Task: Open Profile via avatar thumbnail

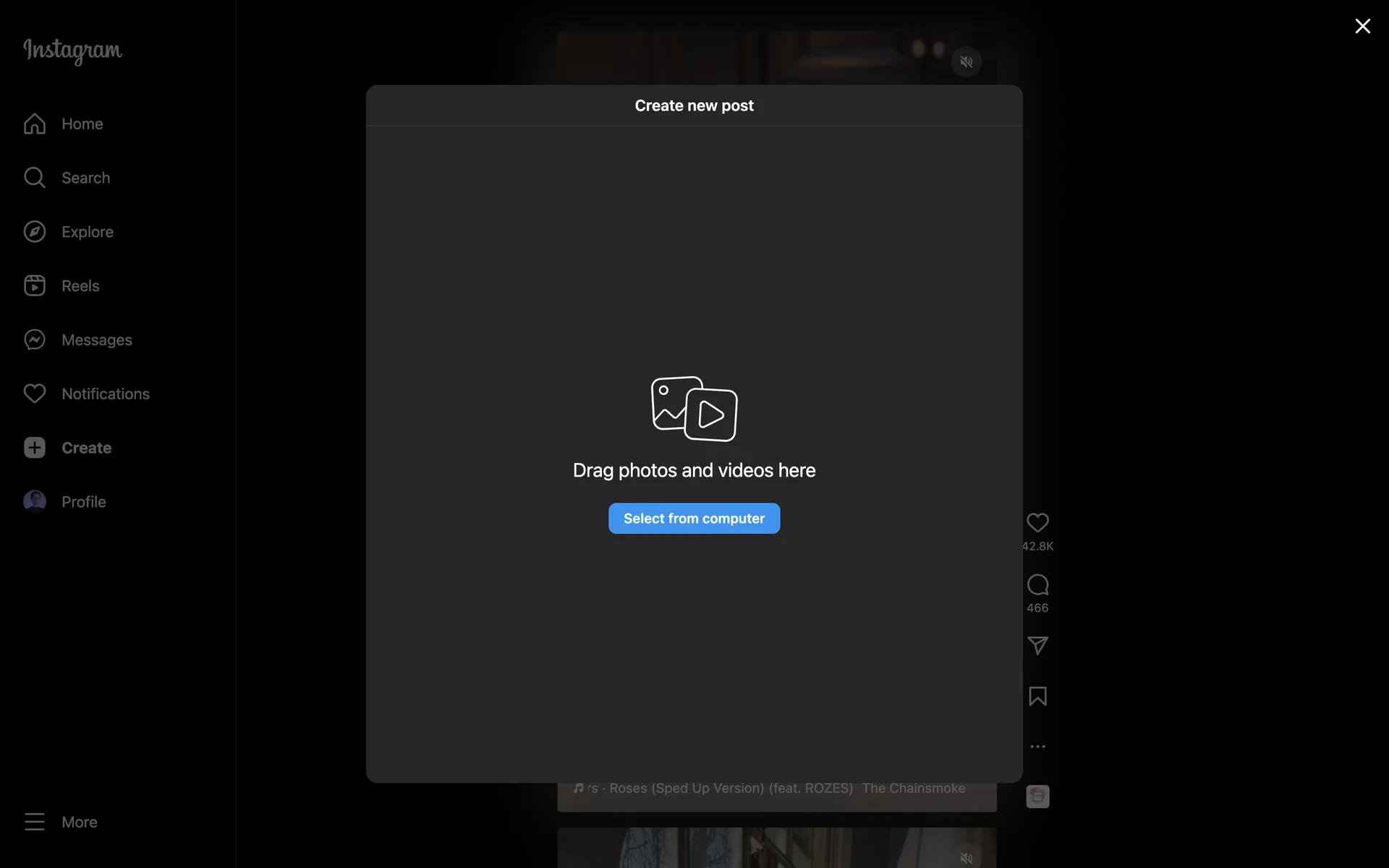Action: (x=35, y=501)
